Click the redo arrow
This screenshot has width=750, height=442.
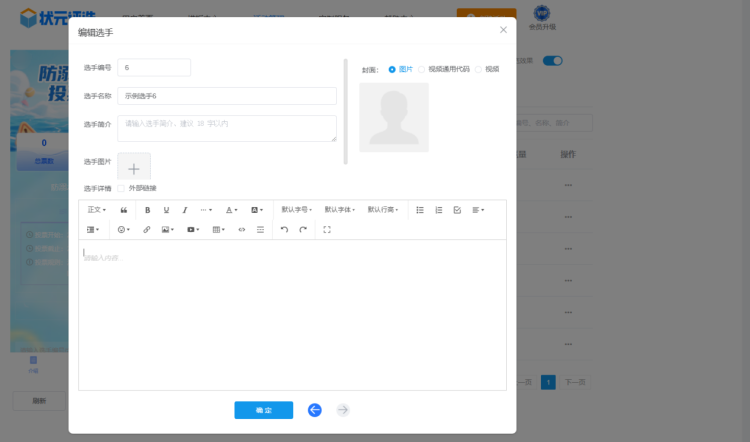[x=303, y=229]
